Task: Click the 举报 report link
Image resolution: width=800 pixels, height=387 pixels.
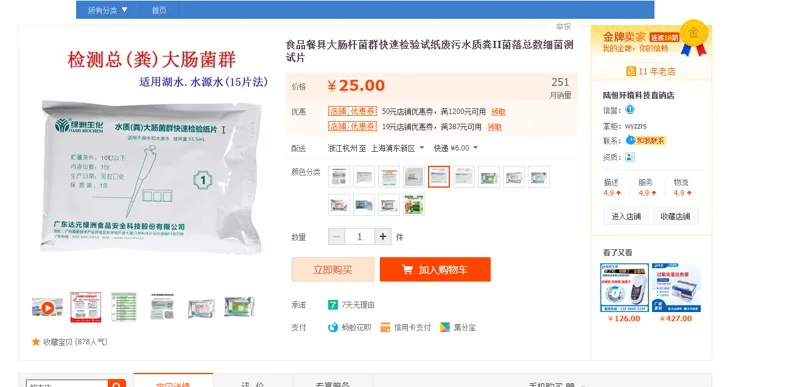Action: pos(563,27)
